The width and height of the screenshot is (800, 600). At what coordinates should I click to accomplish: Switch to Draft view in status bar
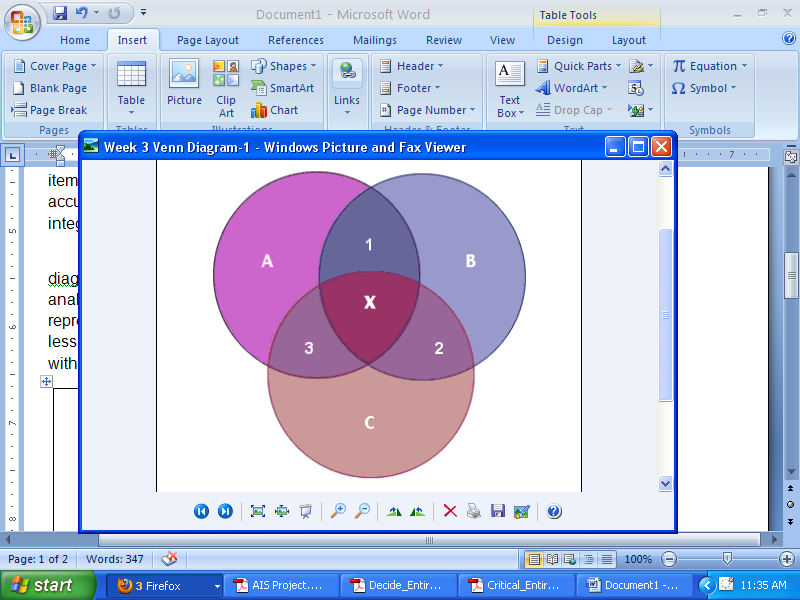[606, 559]
